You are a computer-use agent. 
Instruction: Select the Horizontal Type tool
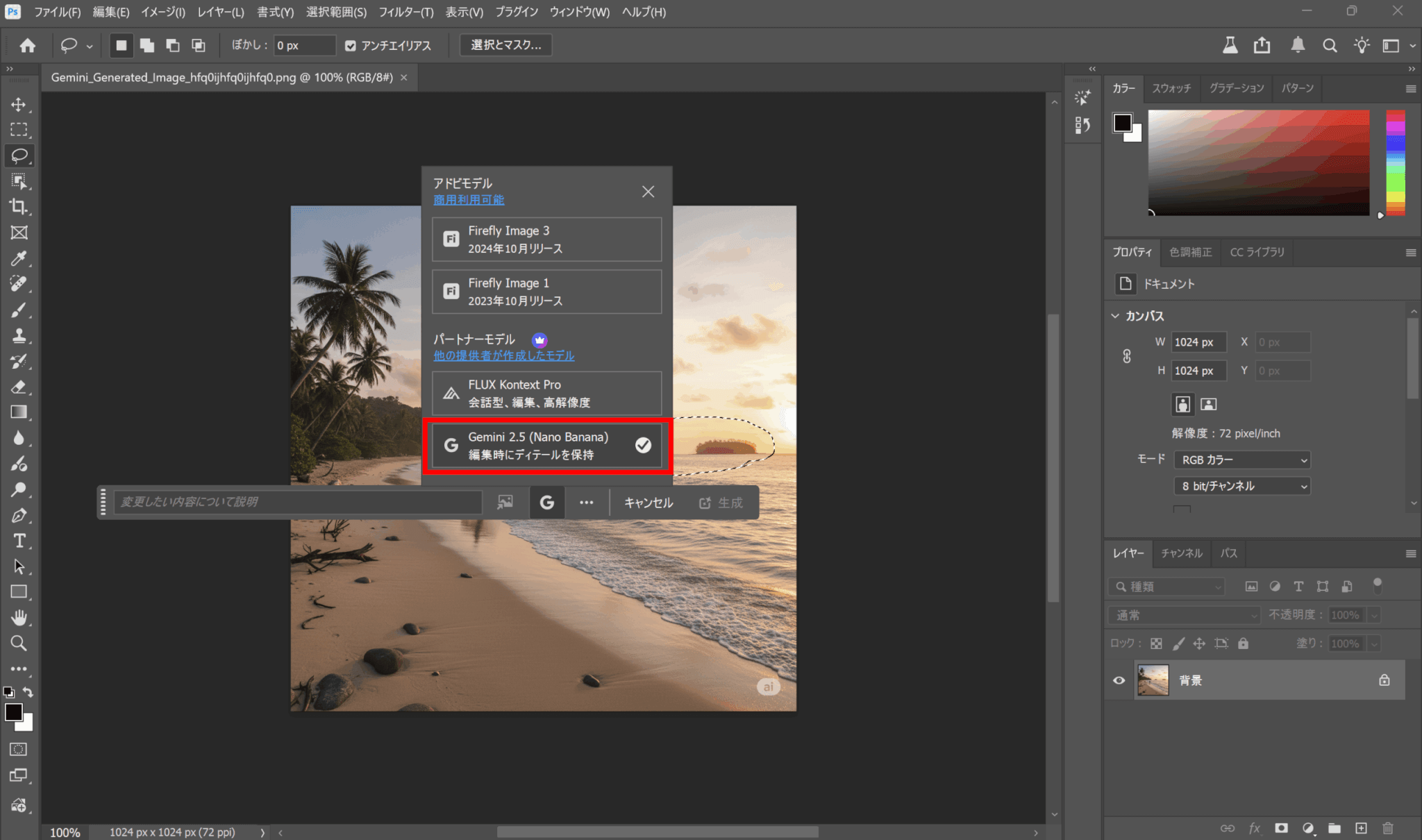pos(19,541)
